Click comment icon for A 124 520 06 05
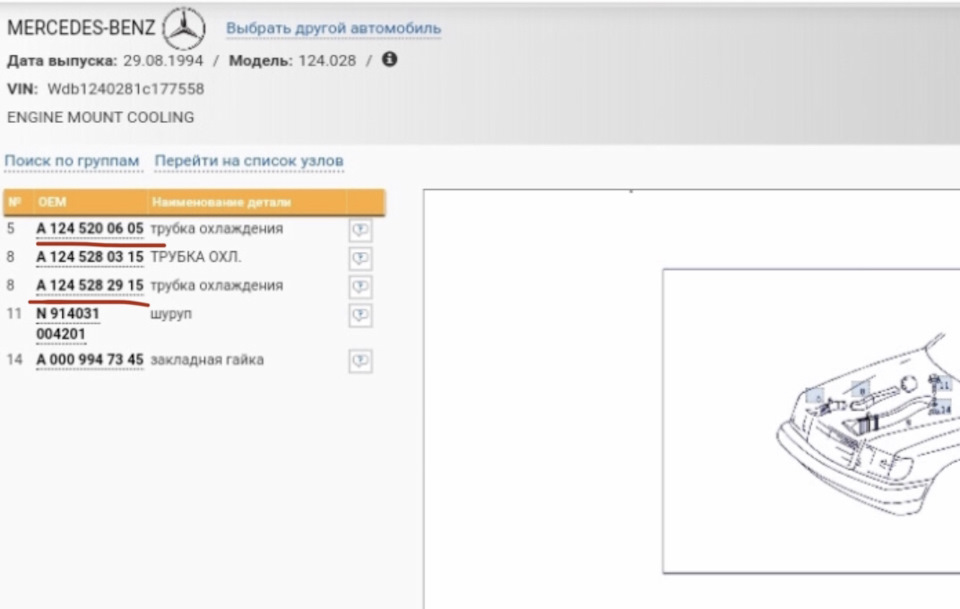Viewport: 960px width, 609px height. 360,230
